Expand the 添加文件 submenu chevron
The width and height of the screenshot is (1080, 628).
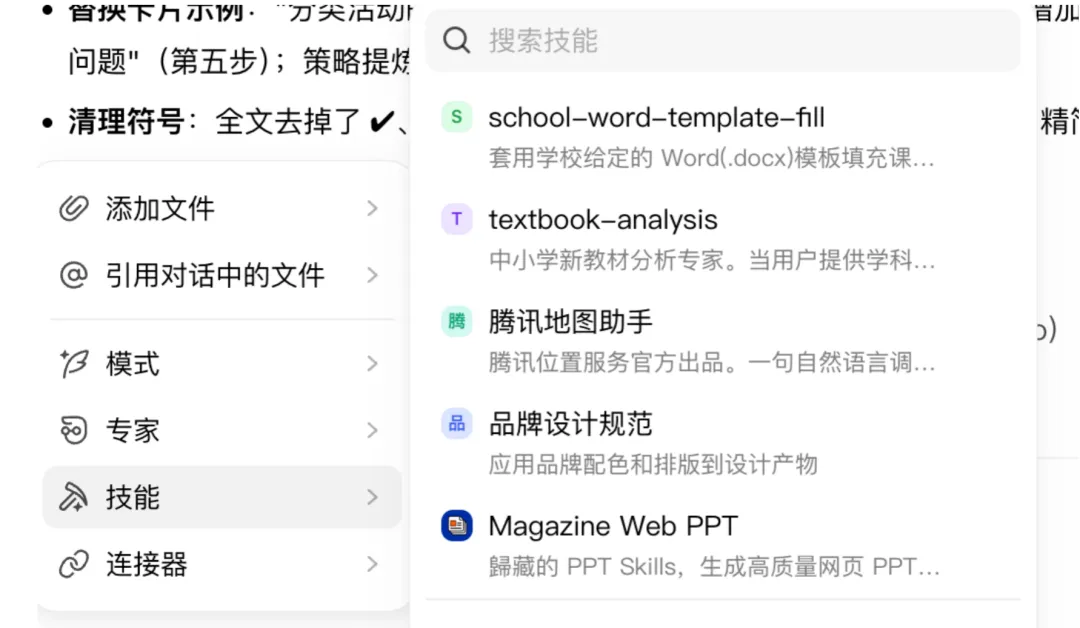[373, 208]
